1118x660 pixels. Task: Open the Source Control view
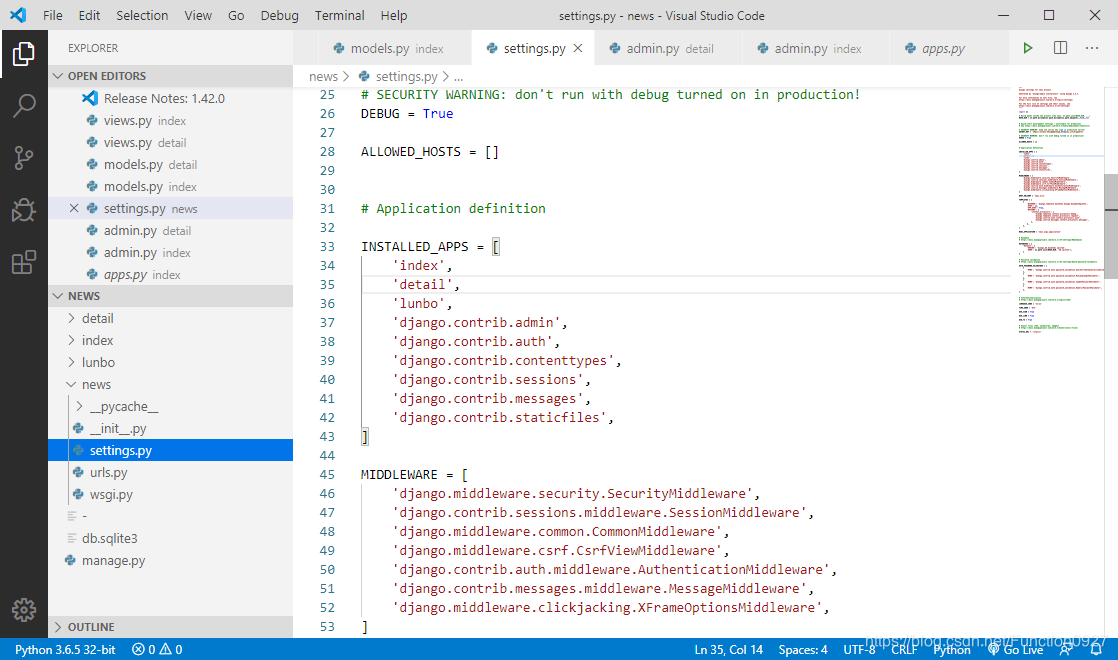tap(24, 158)
